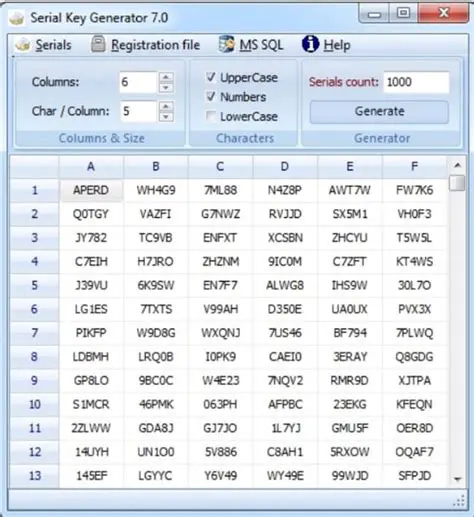The image size is (474, 517).
Task: Click the blue Help info icon
Action: coord(310,44)
